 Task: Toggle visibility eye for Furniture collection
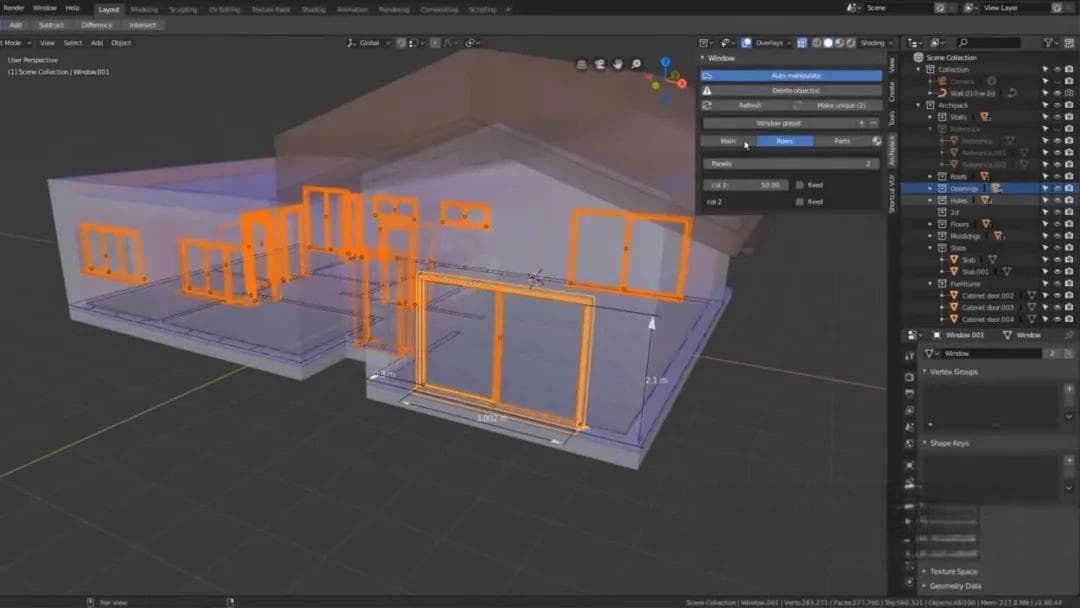coord(1057,284)
